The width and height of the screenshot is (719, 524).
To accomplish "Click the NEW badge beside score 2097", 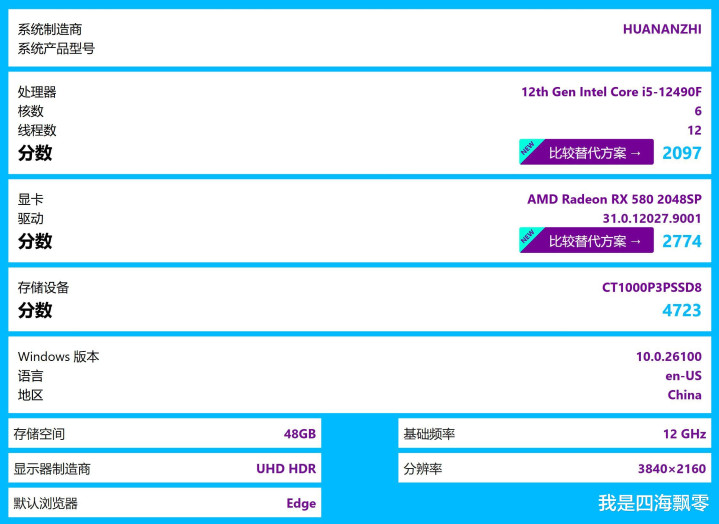I will [x=528, y=148].
